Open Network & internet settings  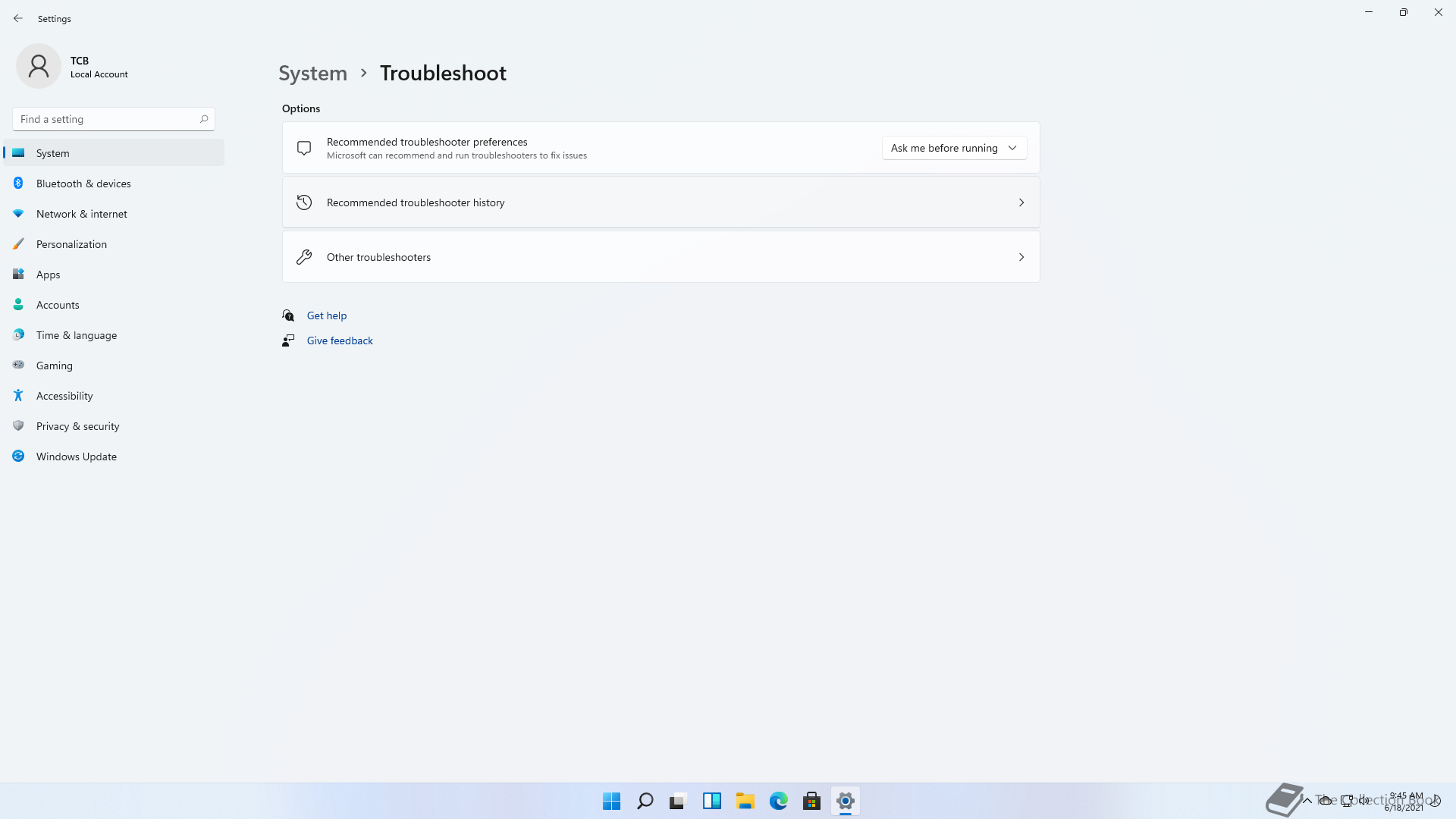click(114, 214)
